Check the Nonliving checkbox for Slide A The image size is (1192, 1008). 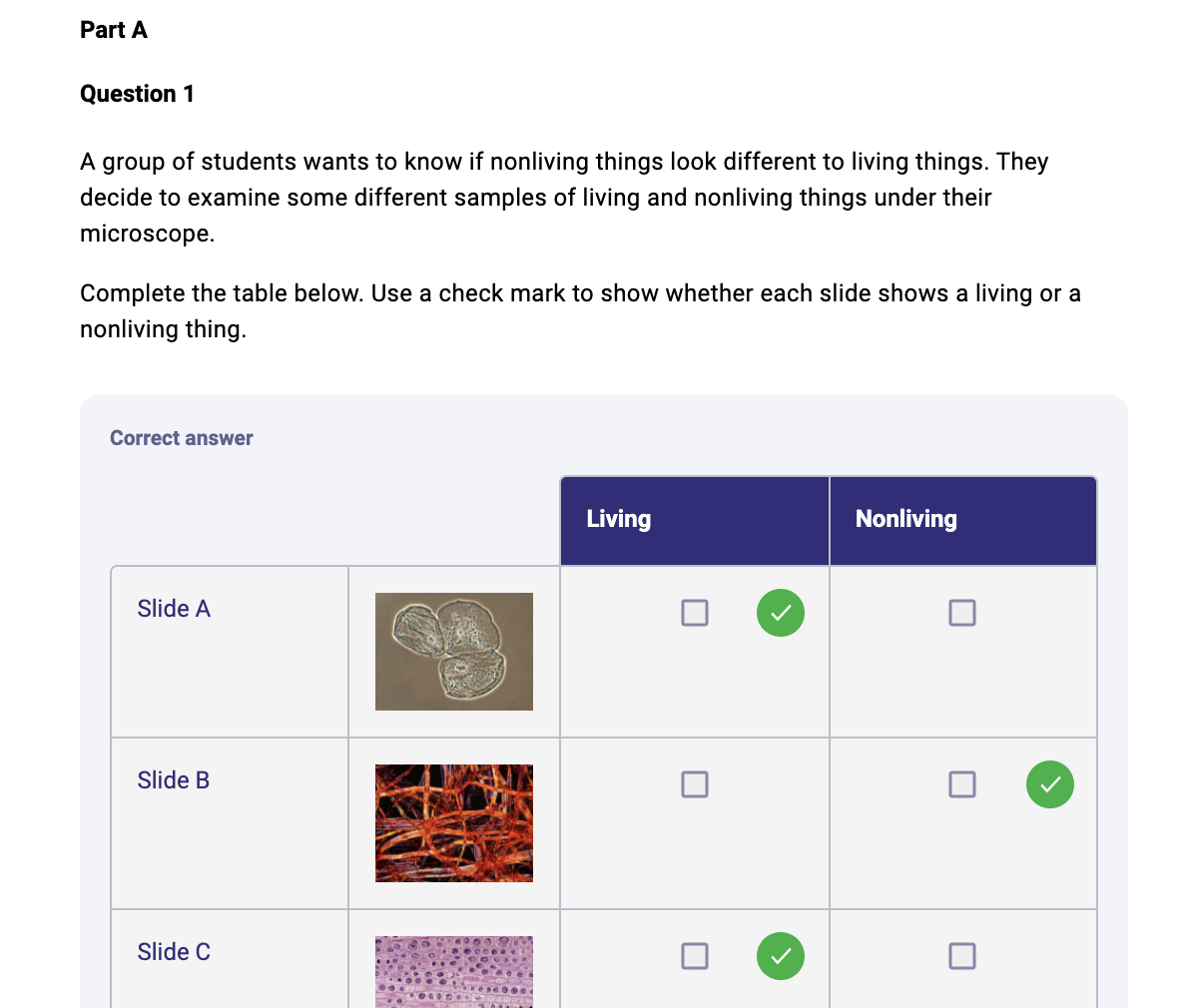click(x=961, y=613)
